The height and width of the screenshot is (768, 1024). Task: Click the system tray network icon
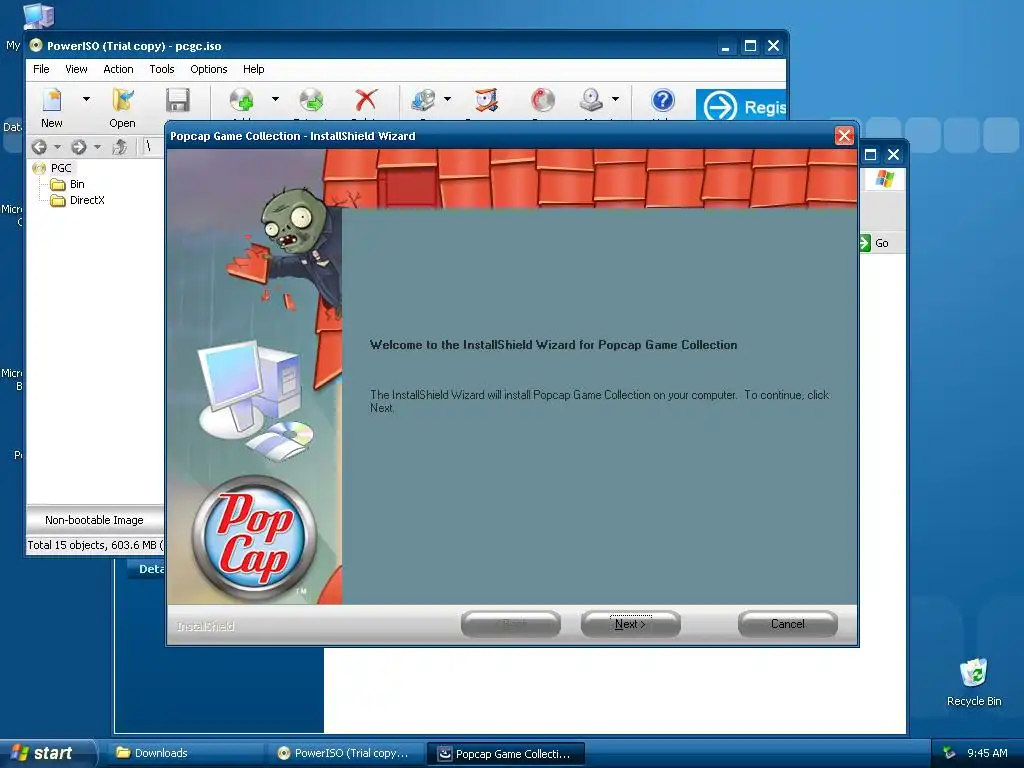(x=949, y=754)
